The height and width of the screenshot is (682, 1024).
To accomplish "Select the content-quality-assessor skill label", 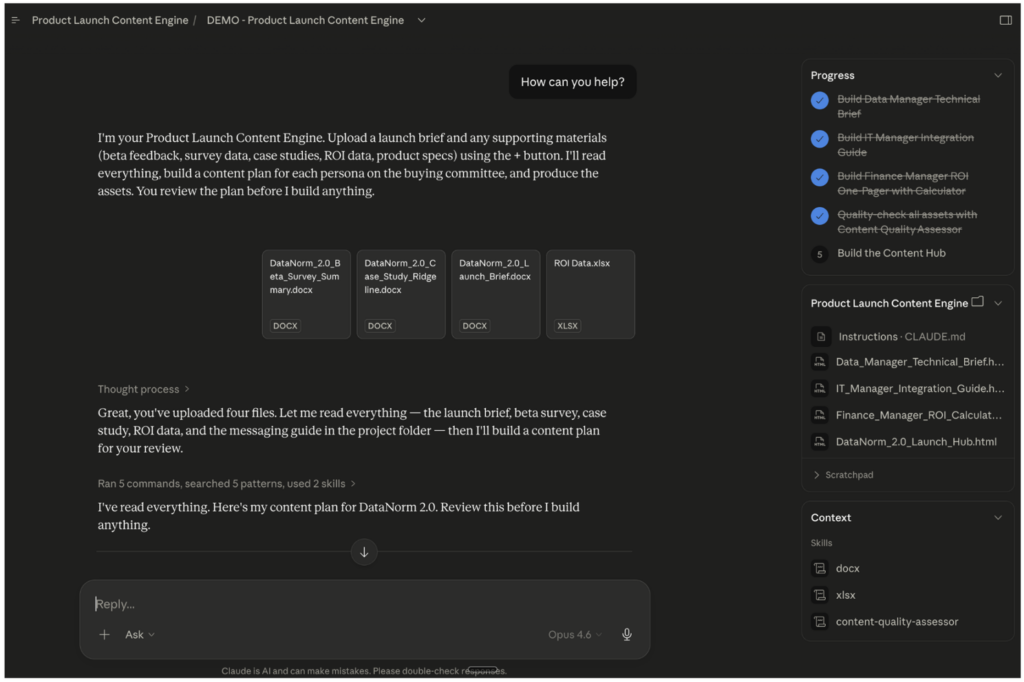I will coord(897,622).
